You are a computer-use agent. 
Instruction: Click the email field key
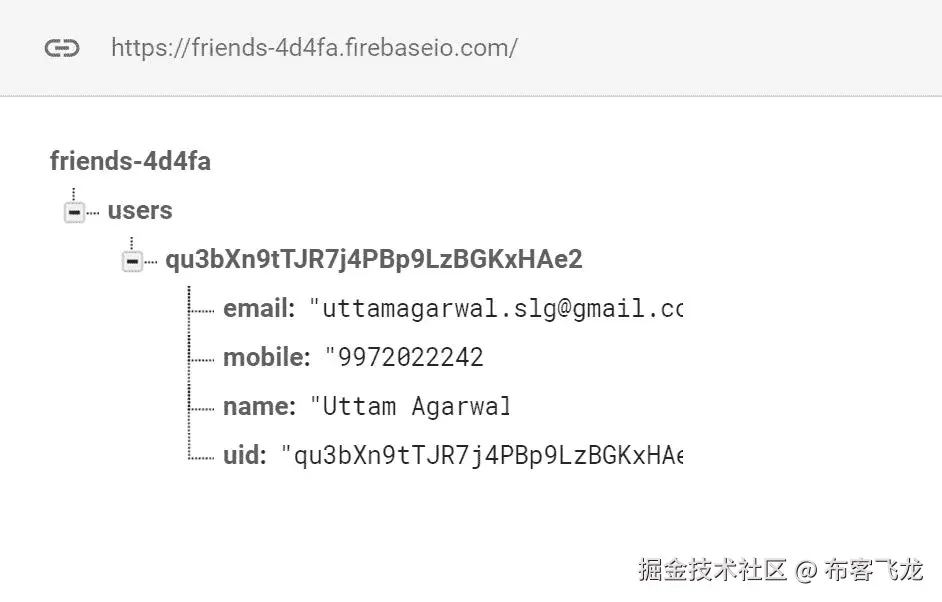point(259,309)
